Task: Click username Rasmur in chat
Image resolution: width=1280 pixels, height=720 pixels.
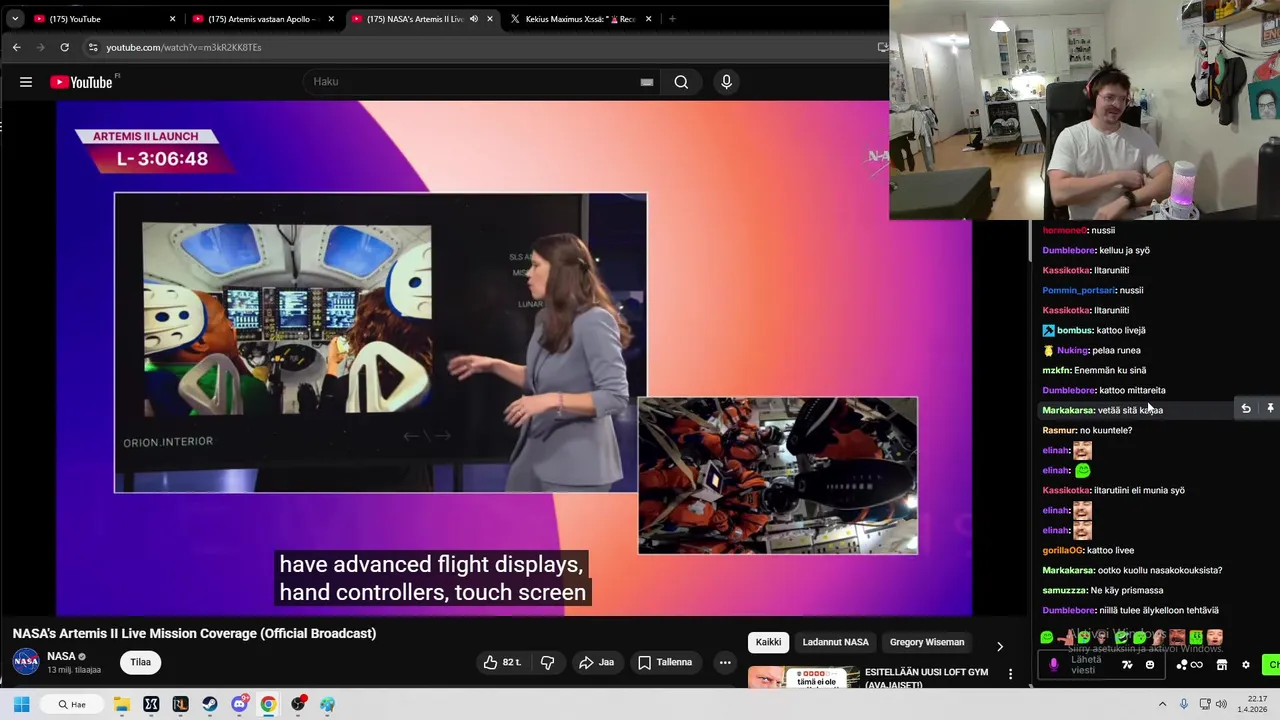Action: pyautogui.click(x=1059, y=430)
